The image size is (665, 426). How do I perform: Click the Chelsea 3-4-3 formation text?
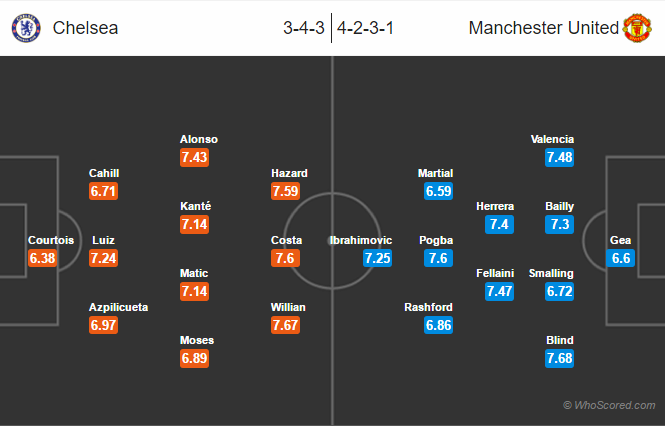(x=304, y=28)
